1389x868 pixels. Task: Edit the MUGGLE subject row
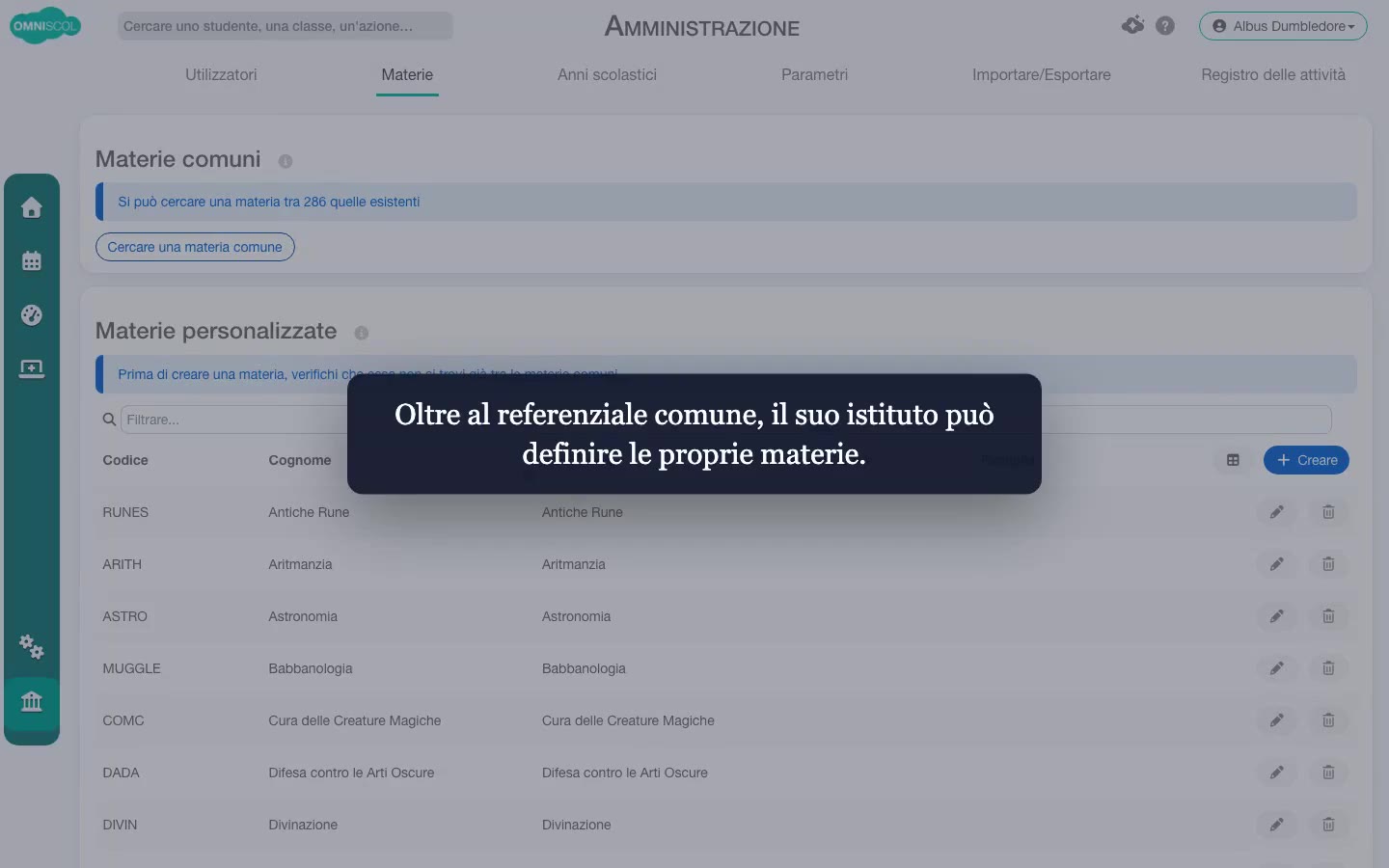pyautogui.click(x=1277, y=668)
